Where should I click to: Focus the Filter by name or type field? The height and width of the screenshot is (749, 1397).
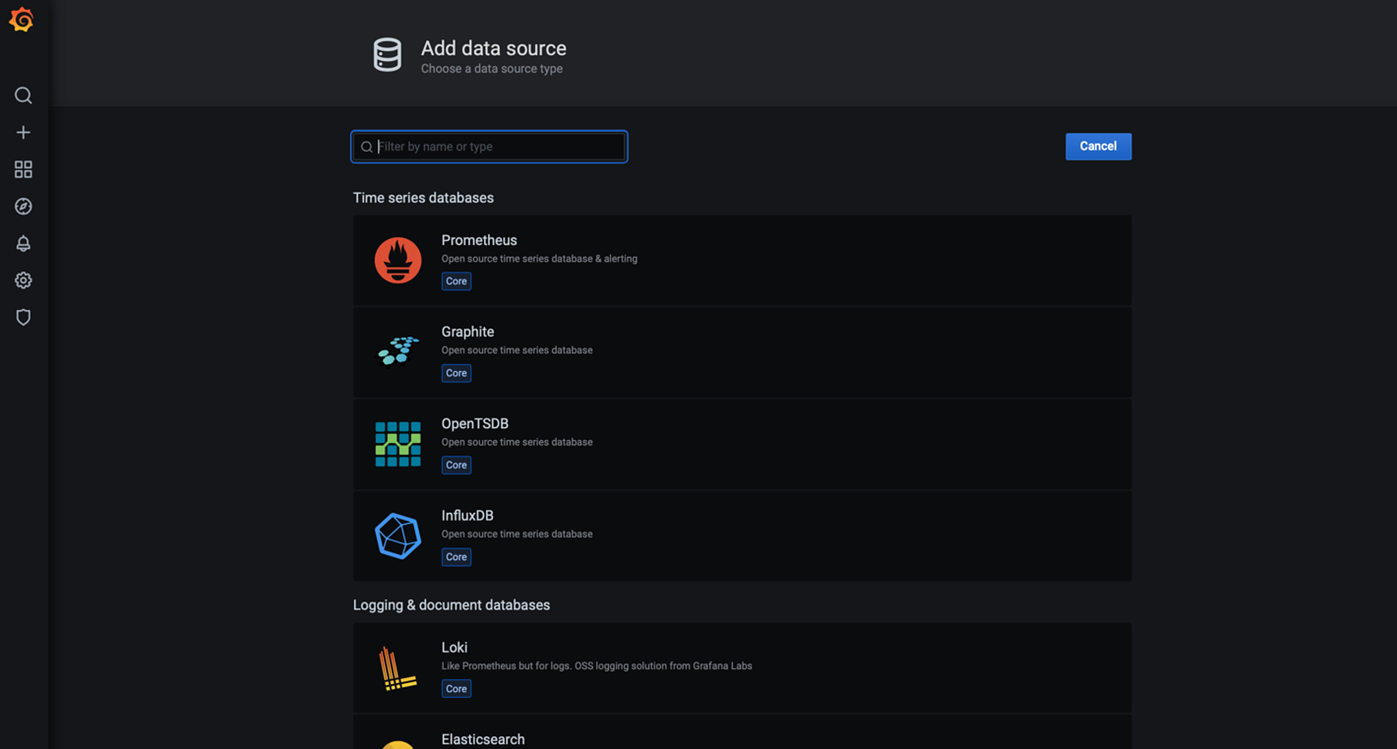click(489, 147)
